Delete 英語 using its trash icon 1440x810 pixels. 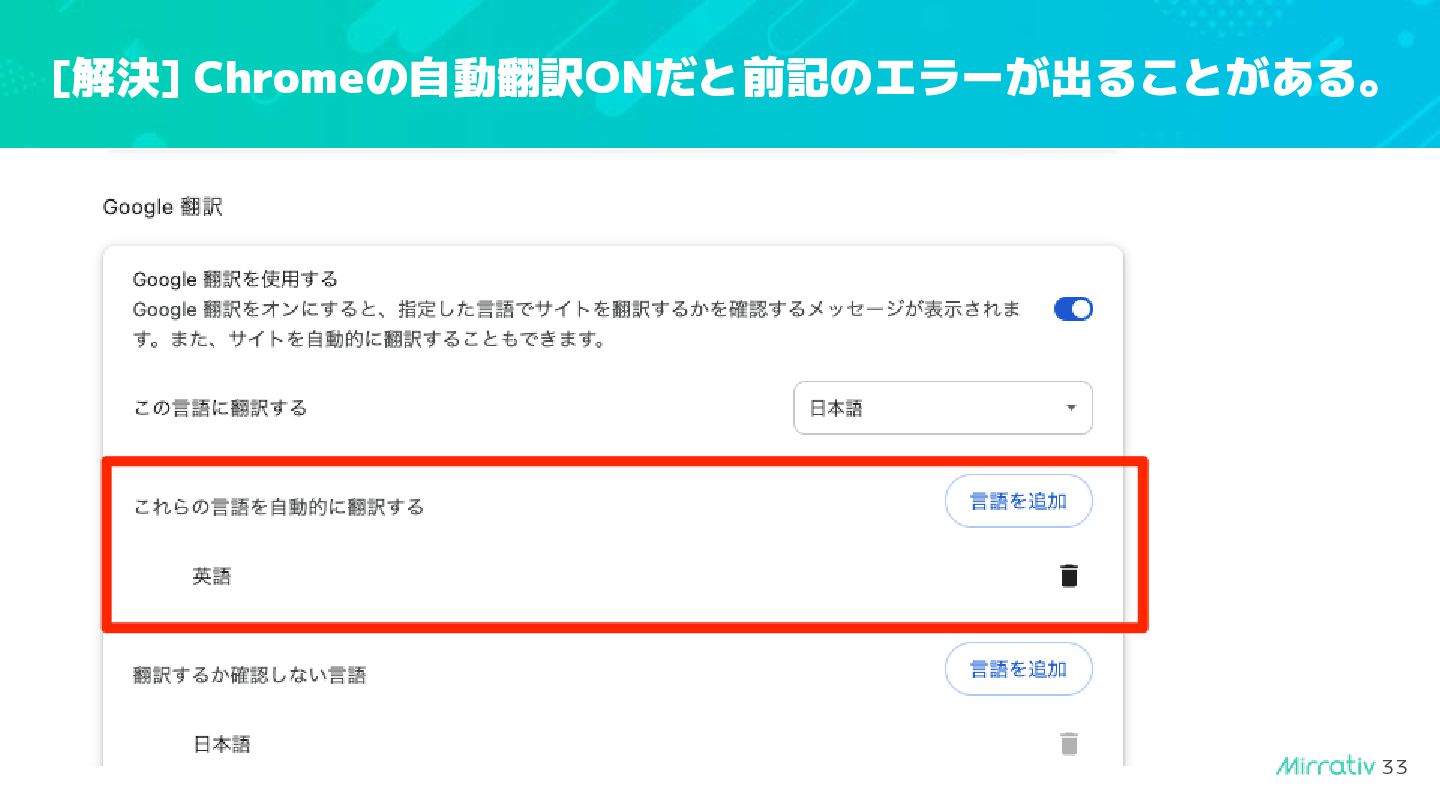point(1069,576)
